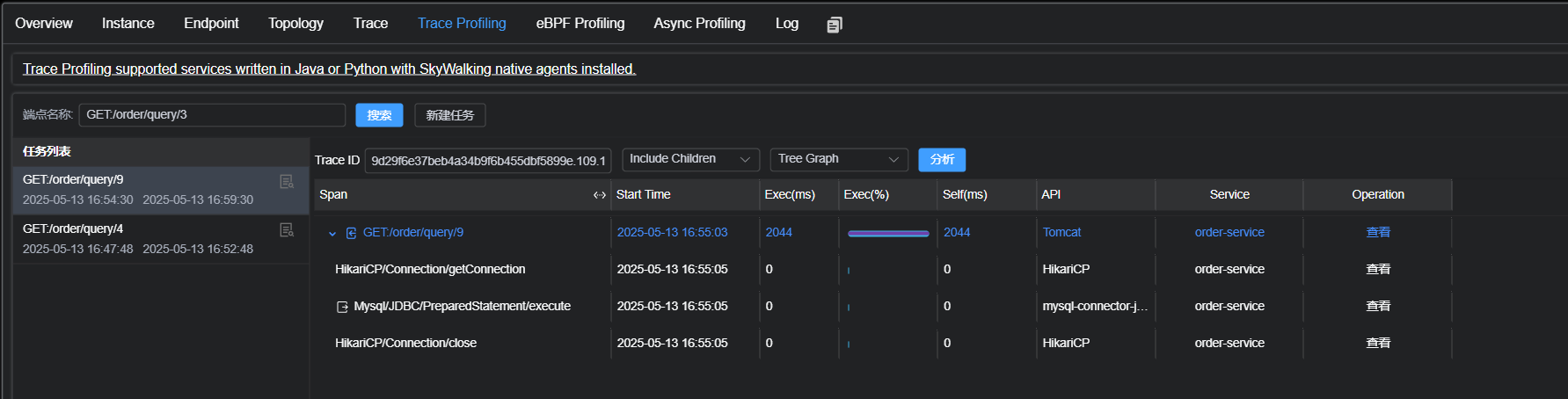
Task: Focus the endpoint name input field
Action: tap(212, 115)
